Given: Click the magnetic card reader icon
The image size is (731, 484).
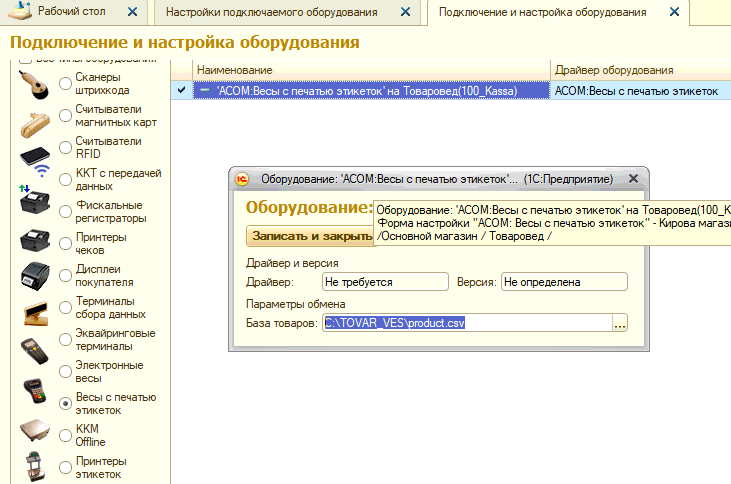Looking at the screenshot, I should tap(35, 124).
